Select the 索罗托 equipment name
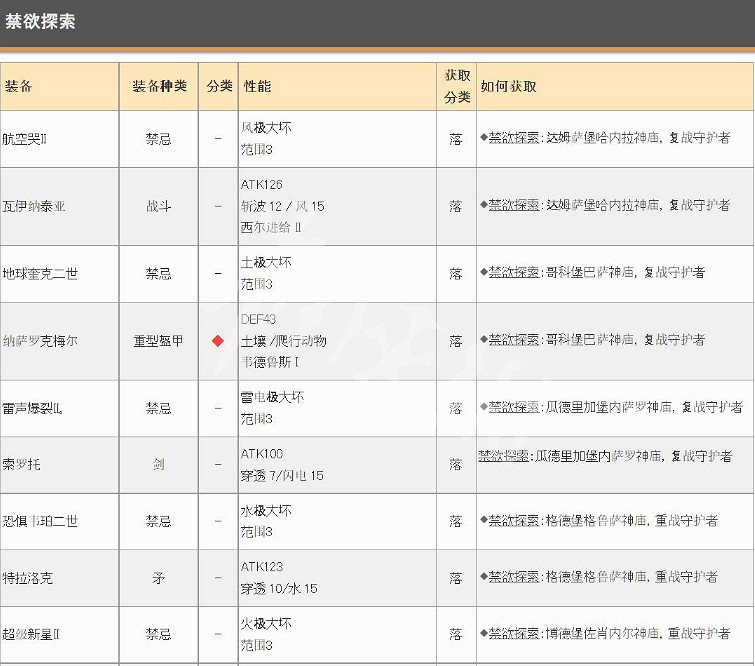The width and height of the screenshot is (755, 666). pyautogui.click(x=21, y=465)
